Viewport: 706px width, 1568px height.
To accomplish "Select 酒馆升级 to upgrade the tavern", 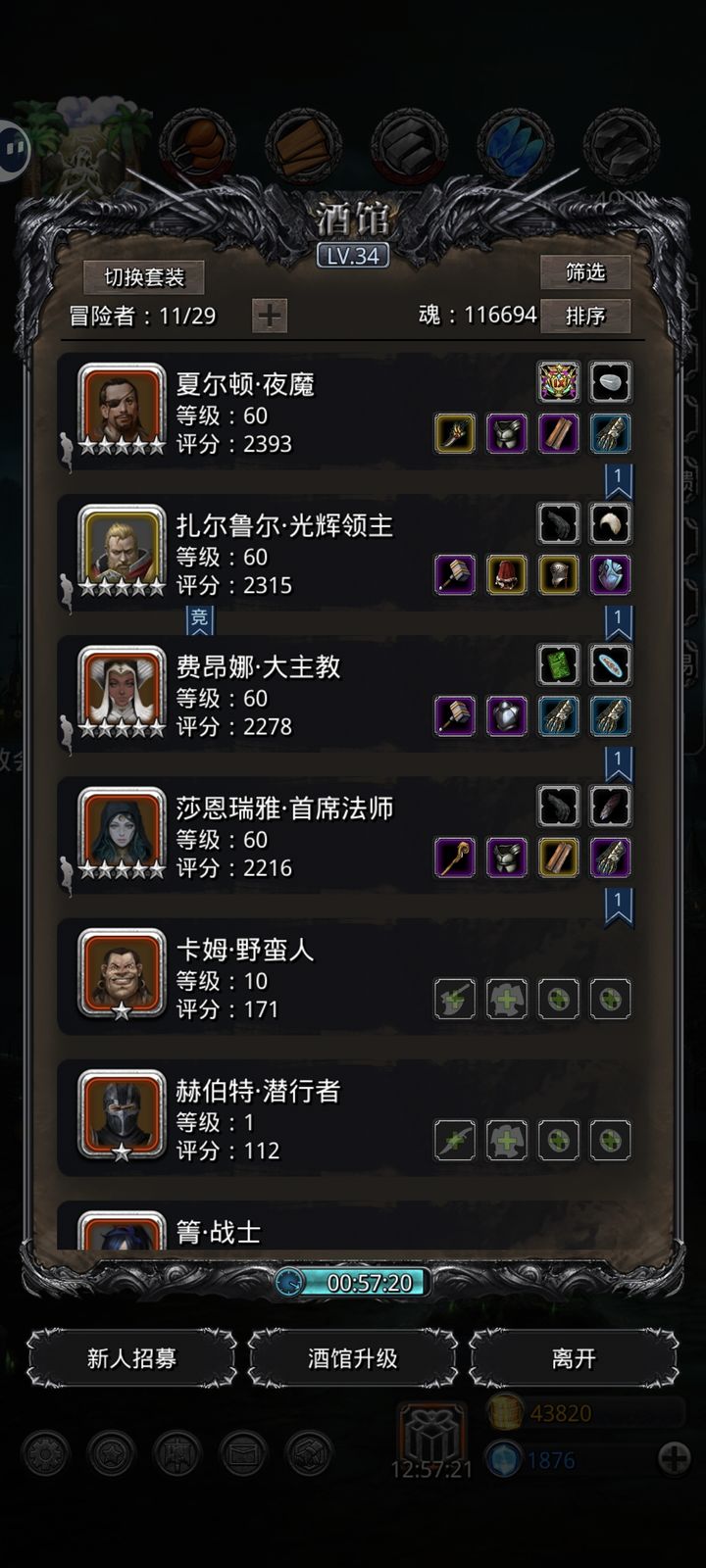I will [x=353, y=1358].
